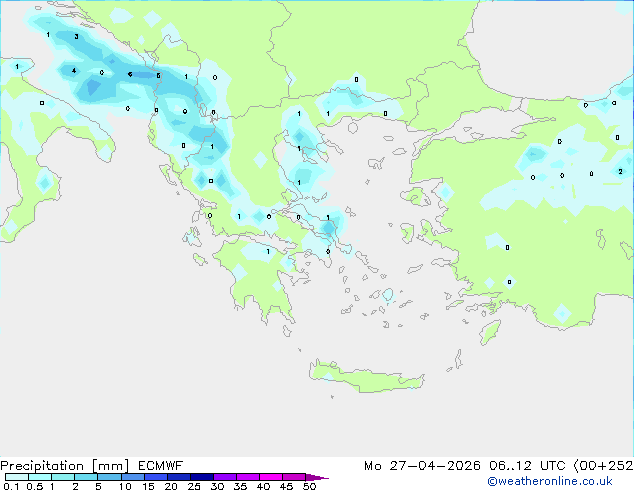Click the date 'Mo 27-04-2026' label
The height and width of the screenshot is (490, 634).
coord(422,466)
